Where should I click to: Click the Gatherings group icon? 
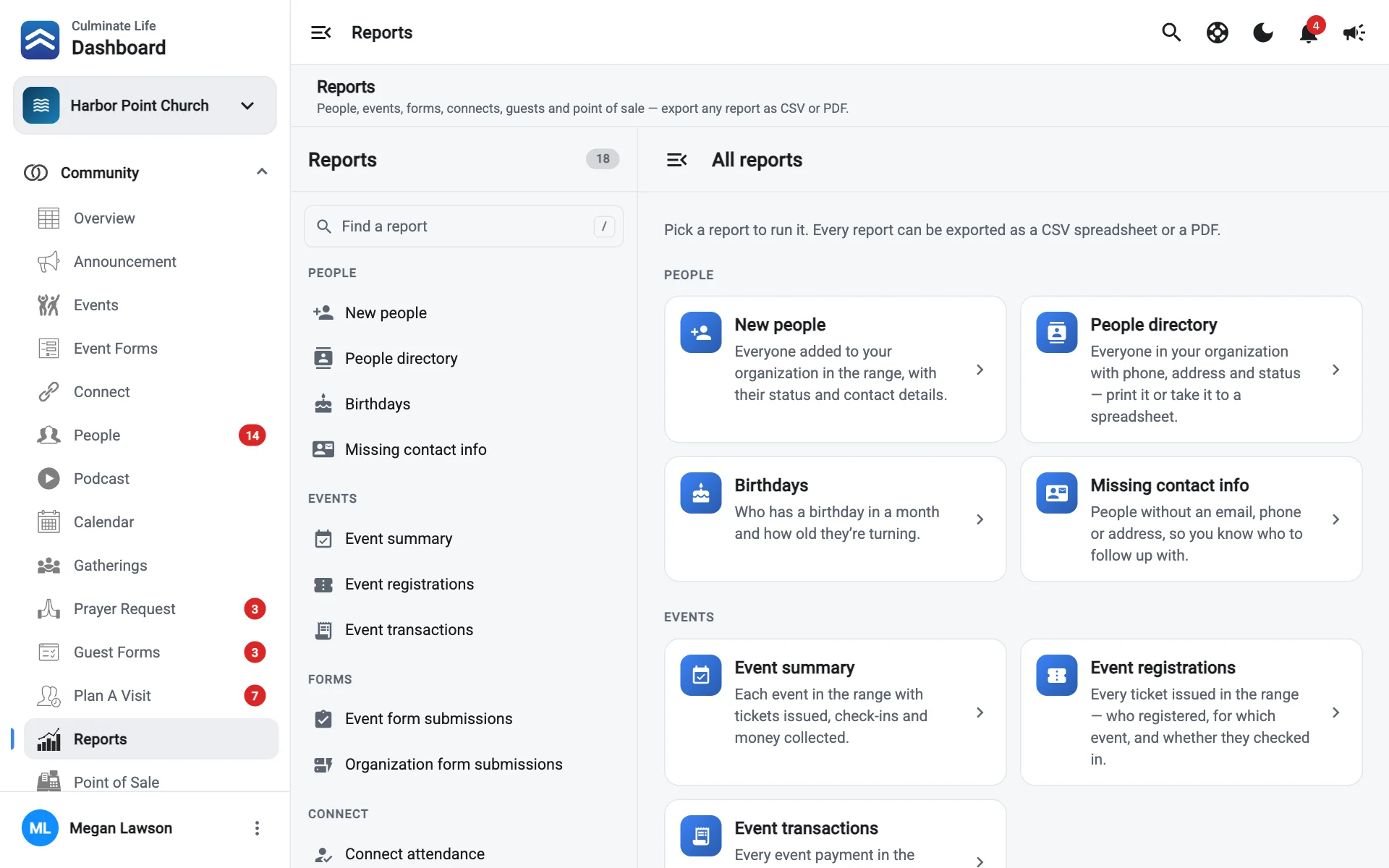[x=48, y=566]
